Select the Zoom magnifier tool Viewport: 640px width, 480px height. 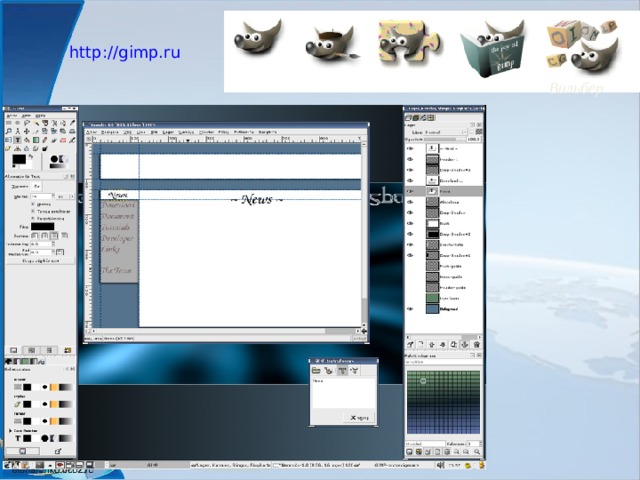point(9,131)
